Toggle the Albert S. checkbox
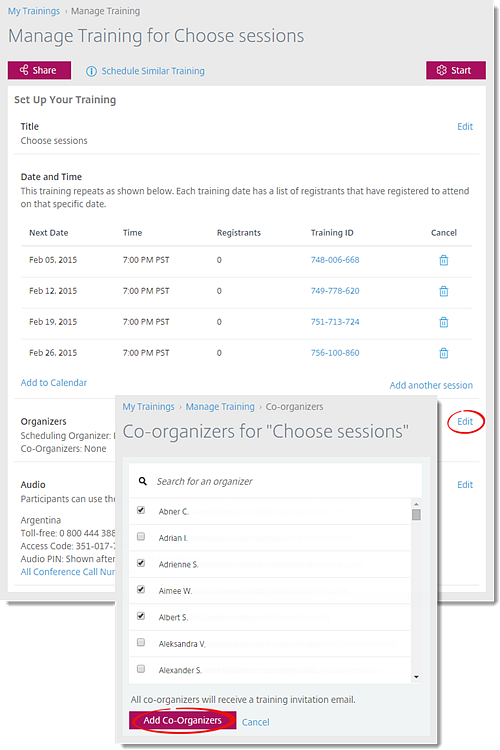Viewport: 500px width, 750px height. click(x=141, y=616)
